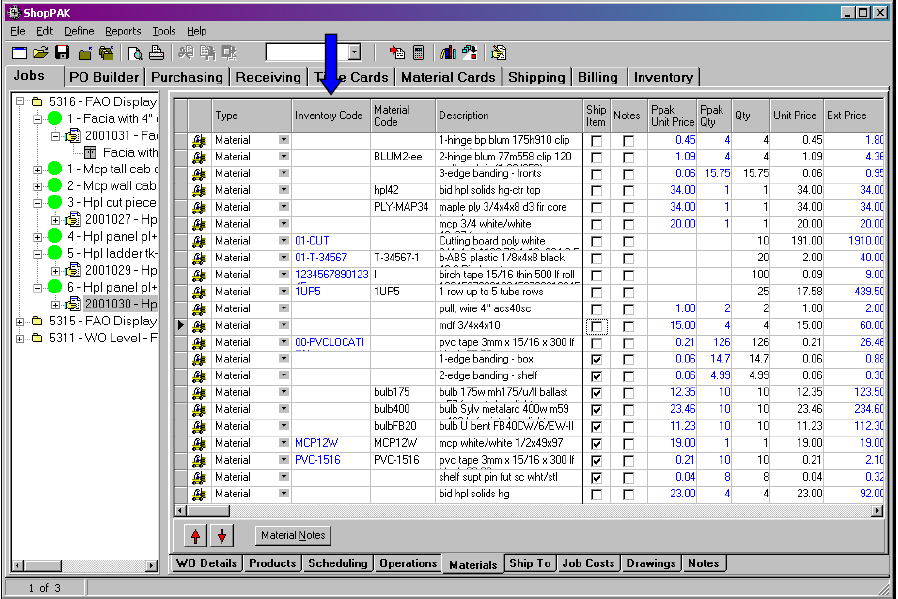Screen dimensions: 898x599
Task: Toggle Ship Item checkbox for mdf 3/4x4x10
Action: 596,326
